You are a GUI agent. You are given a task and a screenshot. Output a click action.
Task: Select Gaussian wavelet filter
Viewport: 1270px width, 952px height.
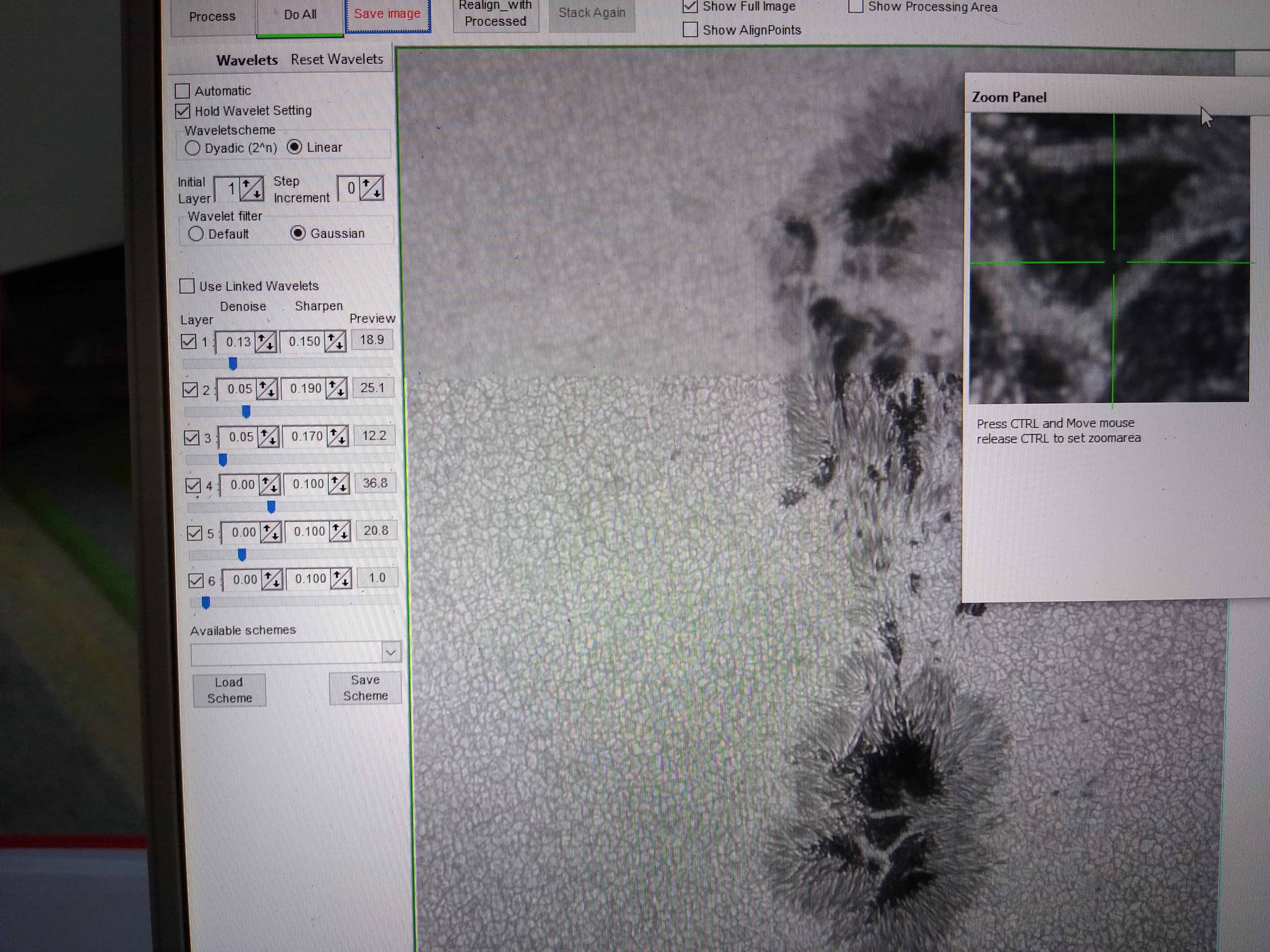pyautogui.click(x=297, y=233)
